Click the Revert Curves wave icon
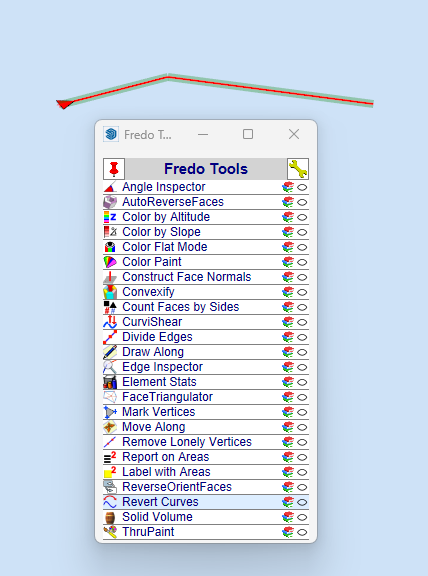The height and width of the screenshot is (576, 428). (x=110, y=502)
